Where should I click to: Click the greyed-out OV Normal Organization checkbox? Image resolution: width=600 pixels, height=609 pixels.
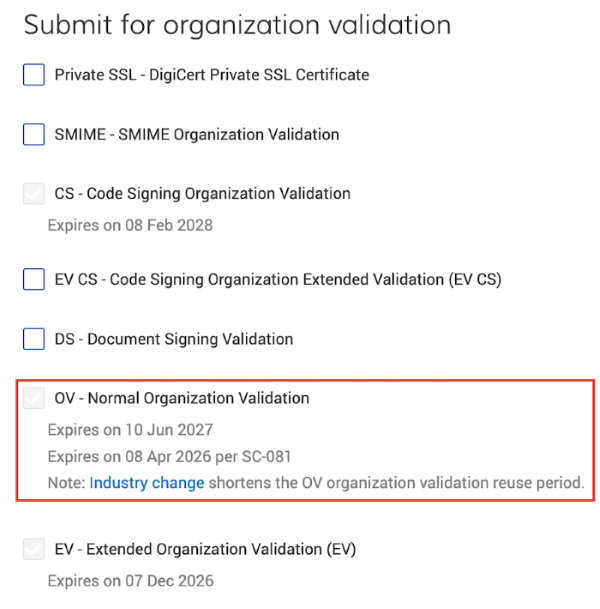tap(34, 399)
